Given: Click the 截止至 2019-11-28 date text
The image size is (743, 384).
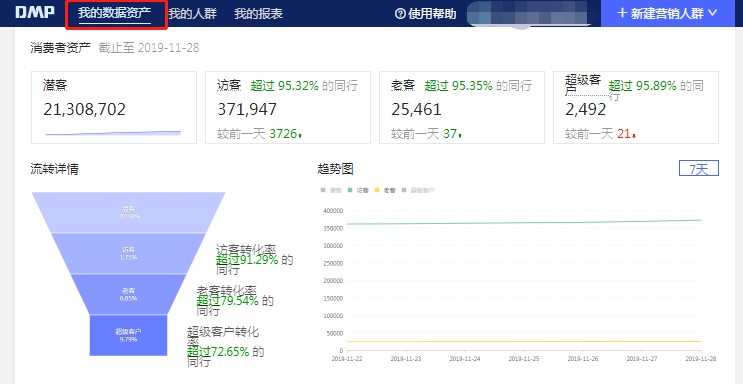Looking at the screenshot, I should pyautogui.click(x=149, y=48).
